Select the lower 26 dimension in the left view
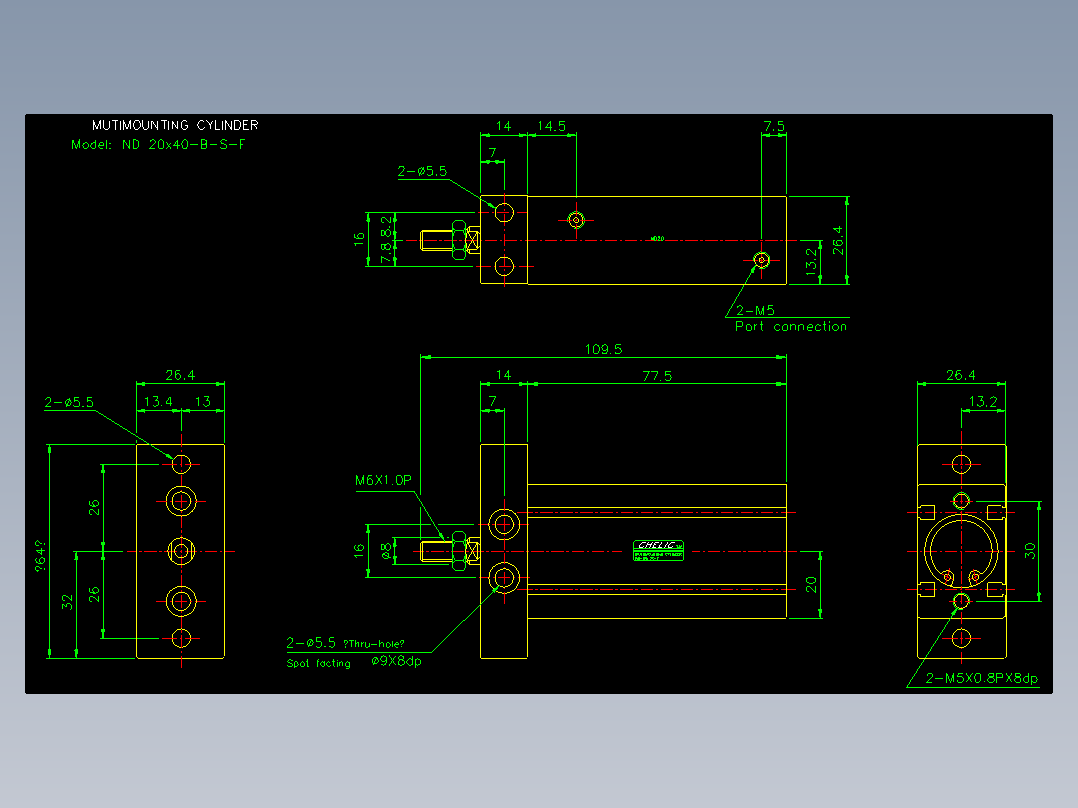 pyautogui.click(x=94, y=594)
